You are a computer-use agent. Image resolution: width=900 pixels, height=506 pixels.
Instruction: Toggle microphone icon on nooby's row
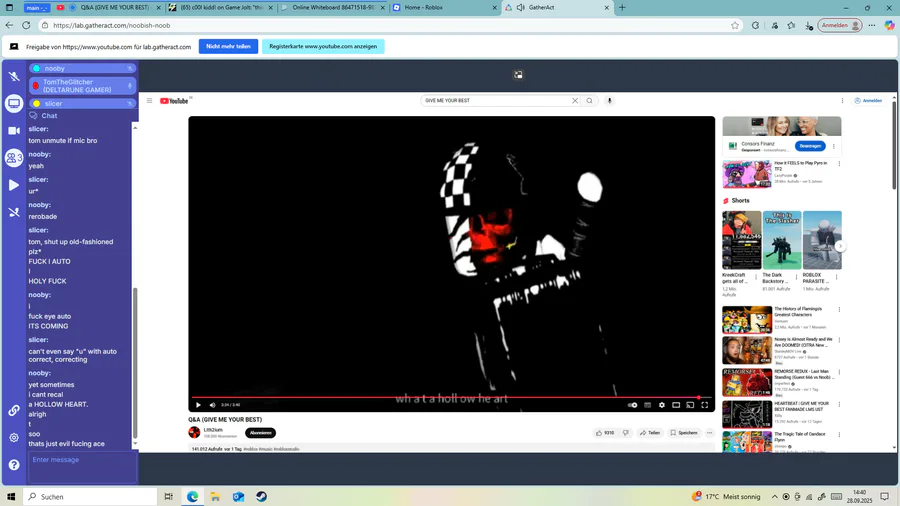point(130,68)
